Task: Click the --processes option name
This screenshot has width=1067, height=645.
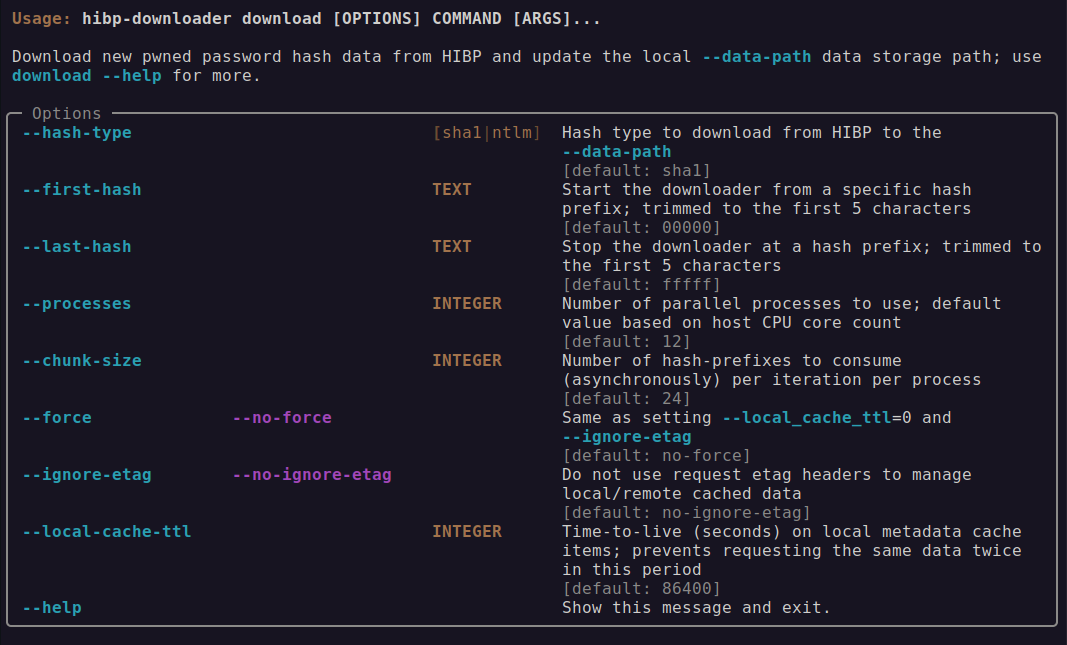Action: pos(77,304)
